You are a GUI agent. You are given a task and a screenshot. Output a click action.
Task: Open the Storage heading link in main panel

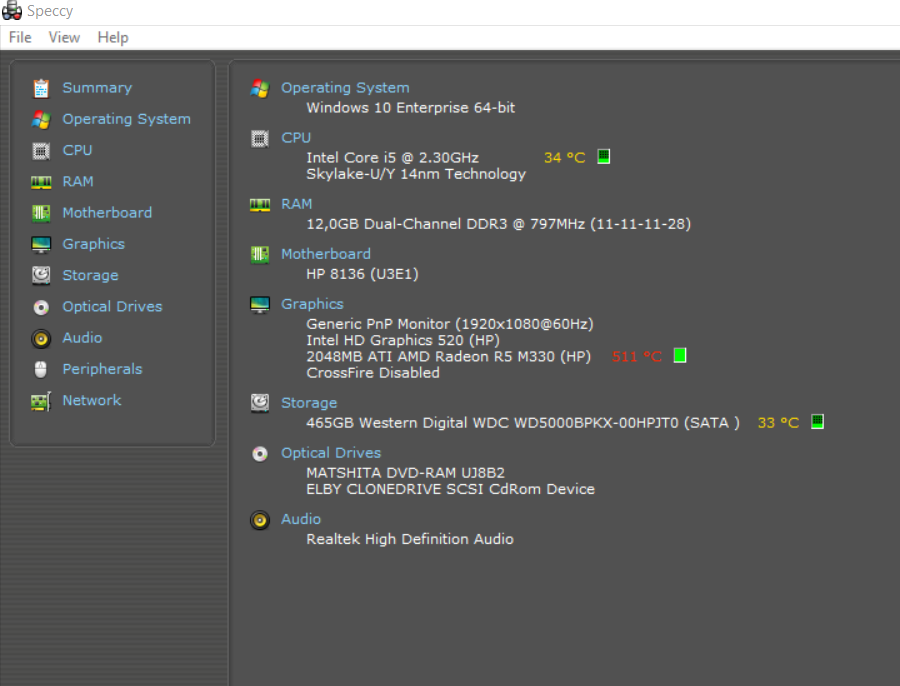tap(309, 403)
